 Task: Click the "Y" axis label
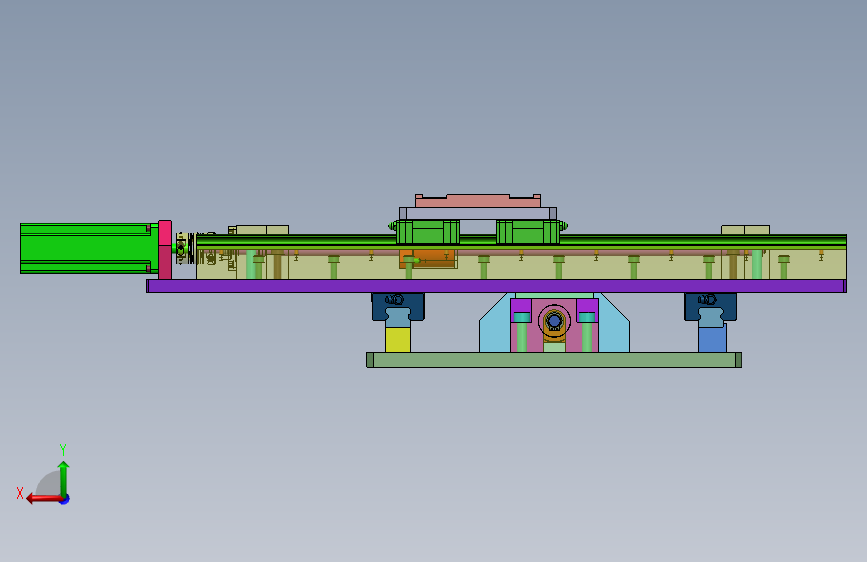(63, 449)
